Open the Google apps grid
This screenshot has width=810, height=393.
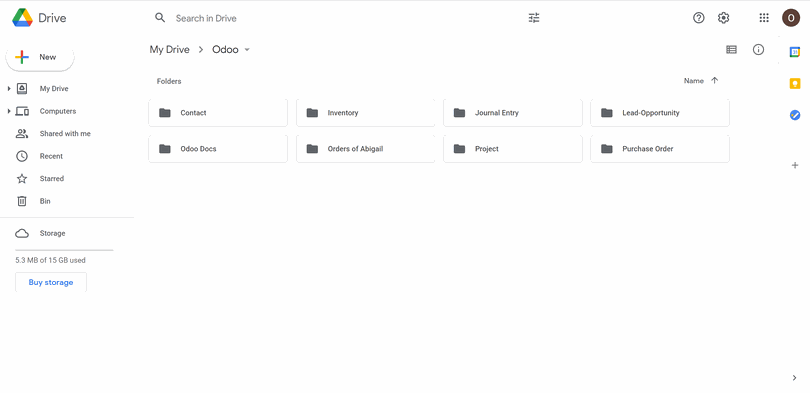pyautogui.click(x=764, y=18)
